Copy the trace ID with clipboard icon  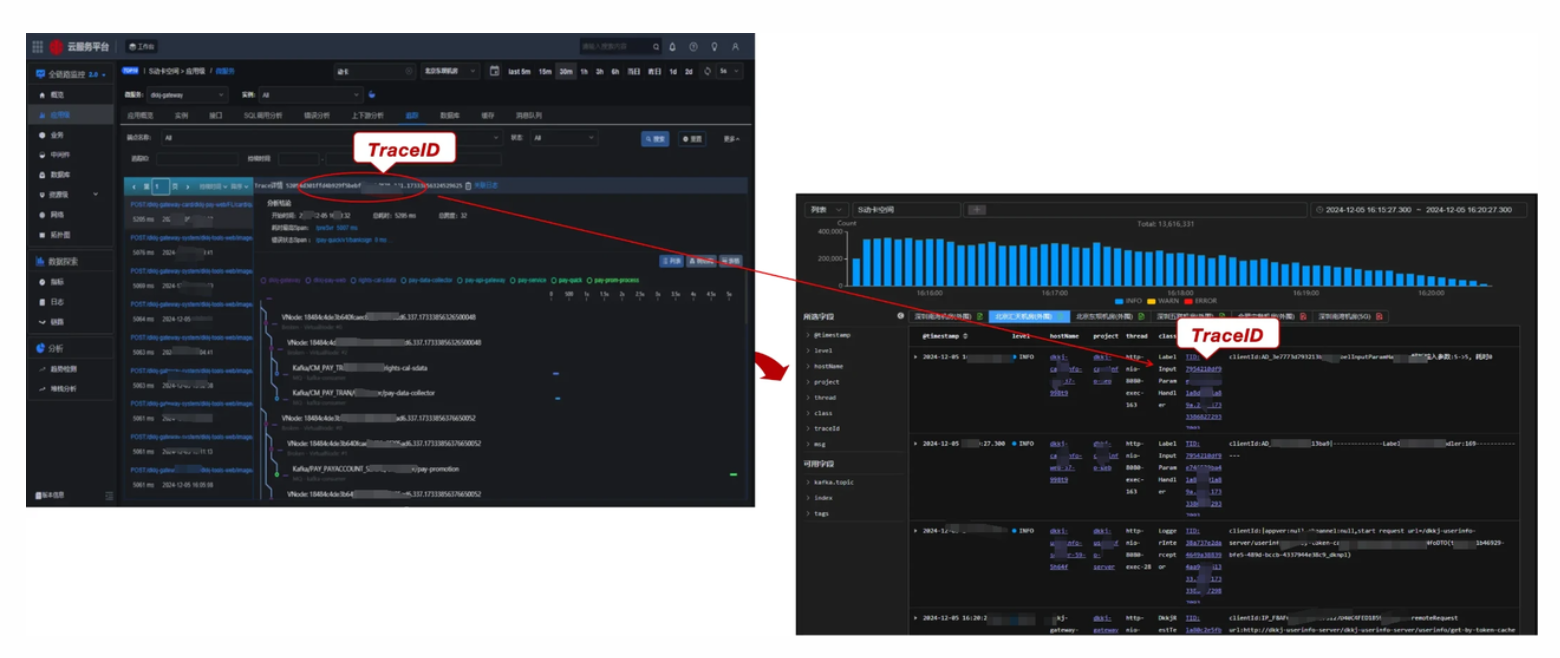[468, 185]
